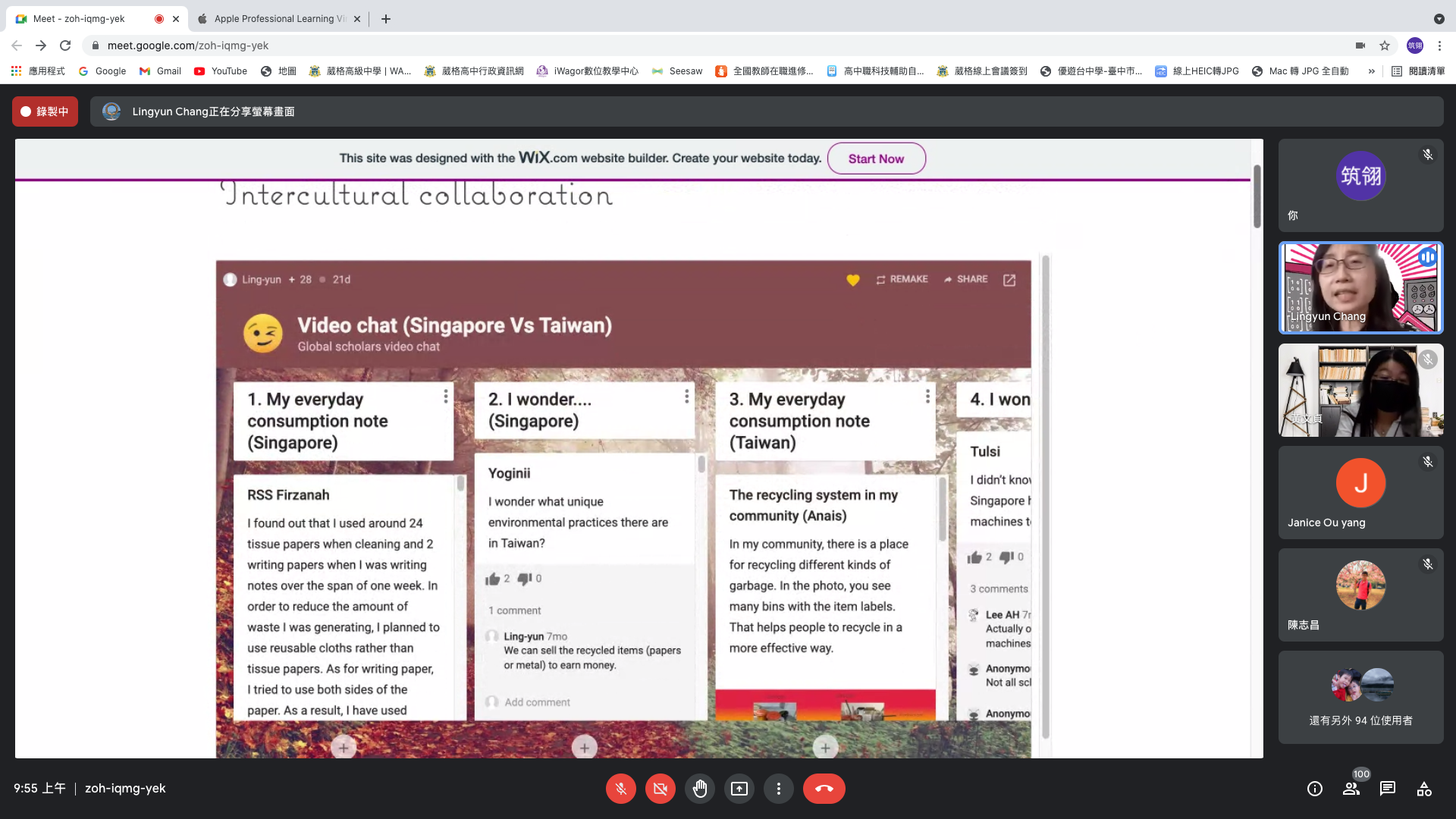This screenshot has width=1456, height=819.
Task: Open the chat messages panel
Action: (x=1388, y=789)
